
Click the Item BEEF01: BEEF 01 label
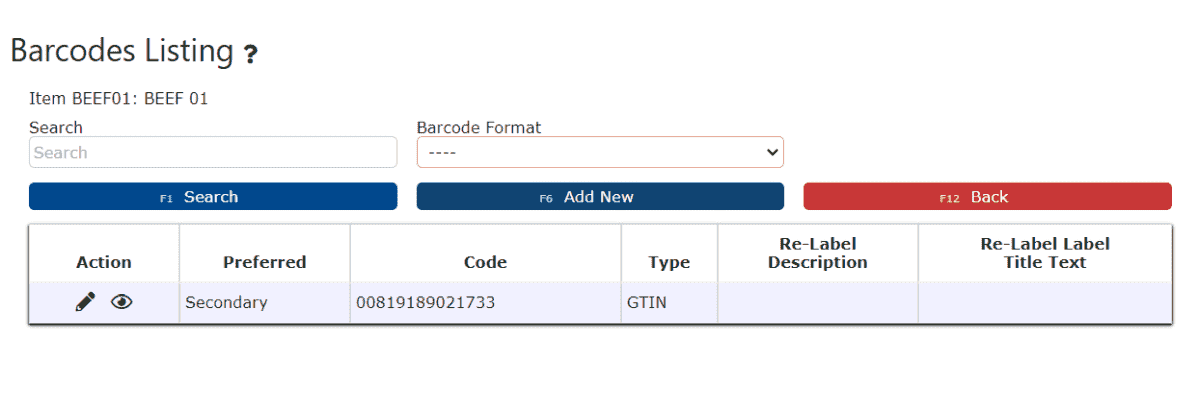tap(119, 98)
